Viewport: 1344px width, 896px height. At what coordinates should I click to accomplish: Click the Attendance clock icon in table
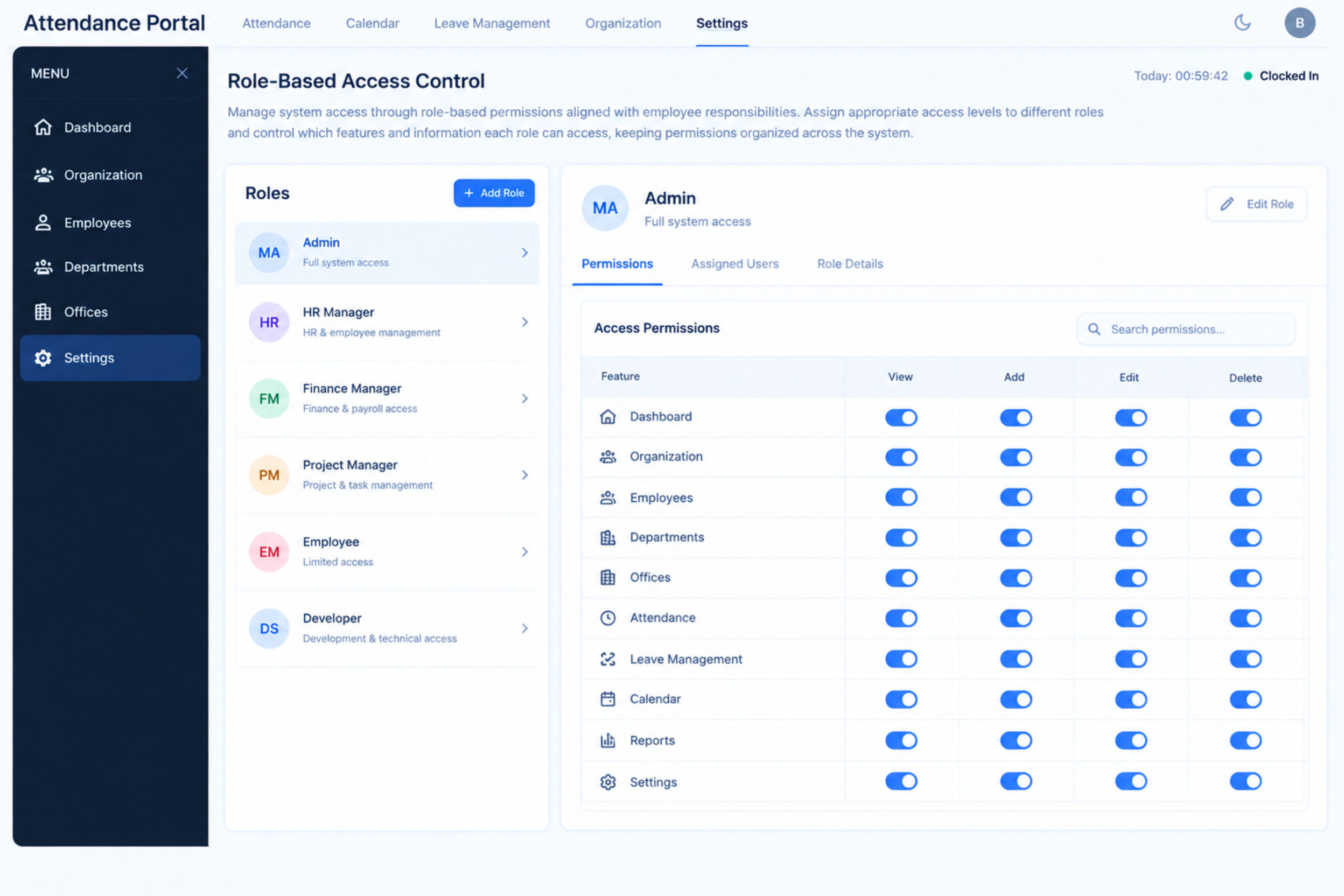click(x=607, y=618)
